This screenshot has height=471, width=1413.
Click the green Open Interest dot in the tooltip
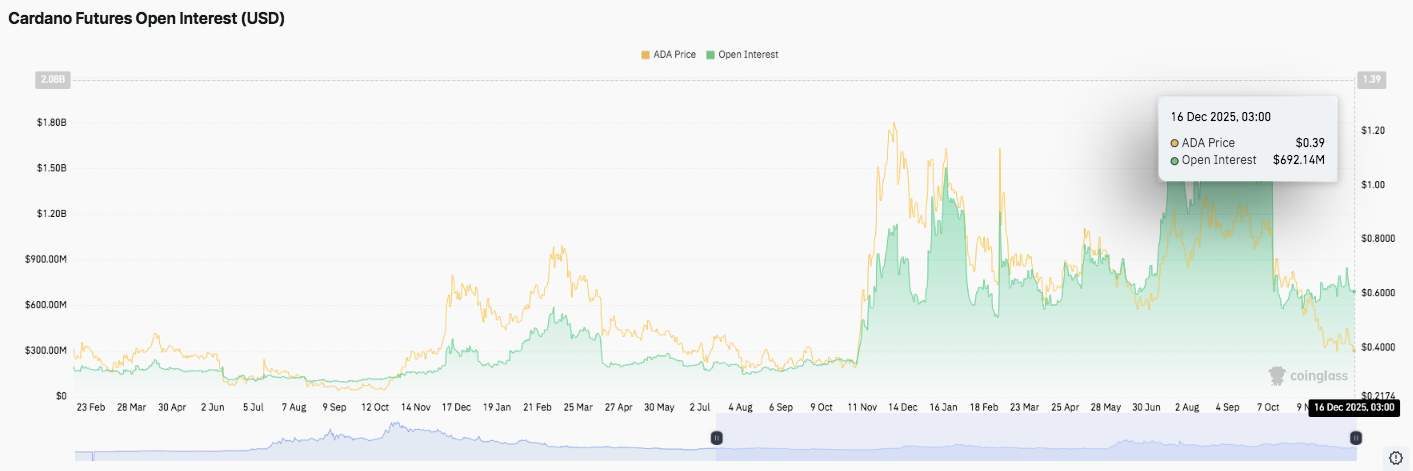point(1174,160)
